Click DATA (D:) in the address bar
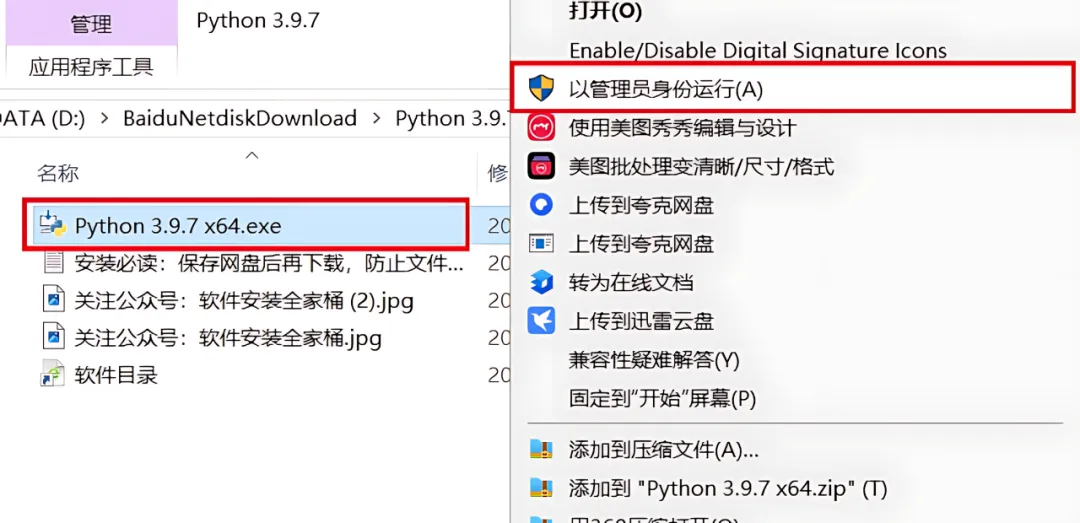The width and height of the screenshot is (1080, 523). coord(43,119)
